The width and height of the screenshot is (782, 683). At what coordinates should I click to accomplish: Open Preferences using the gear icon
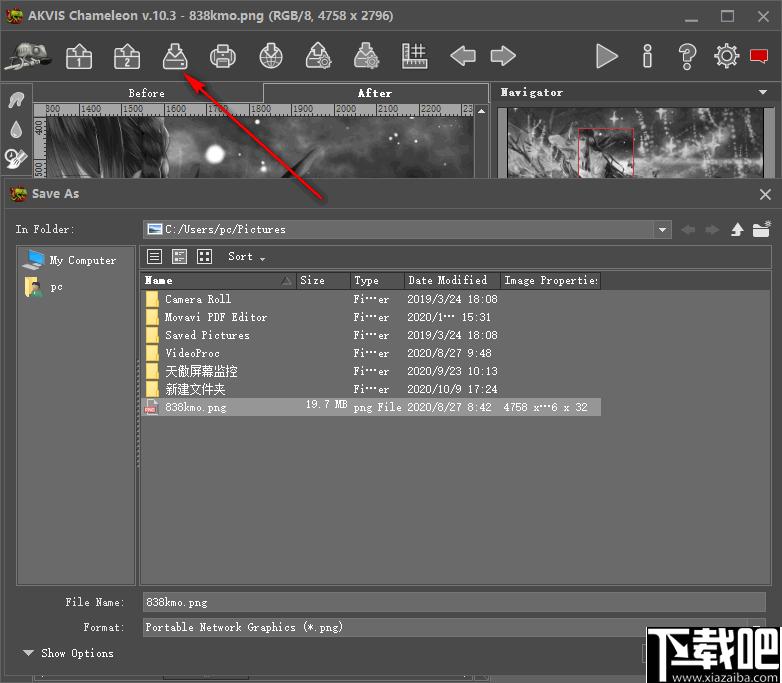(726, 56)
